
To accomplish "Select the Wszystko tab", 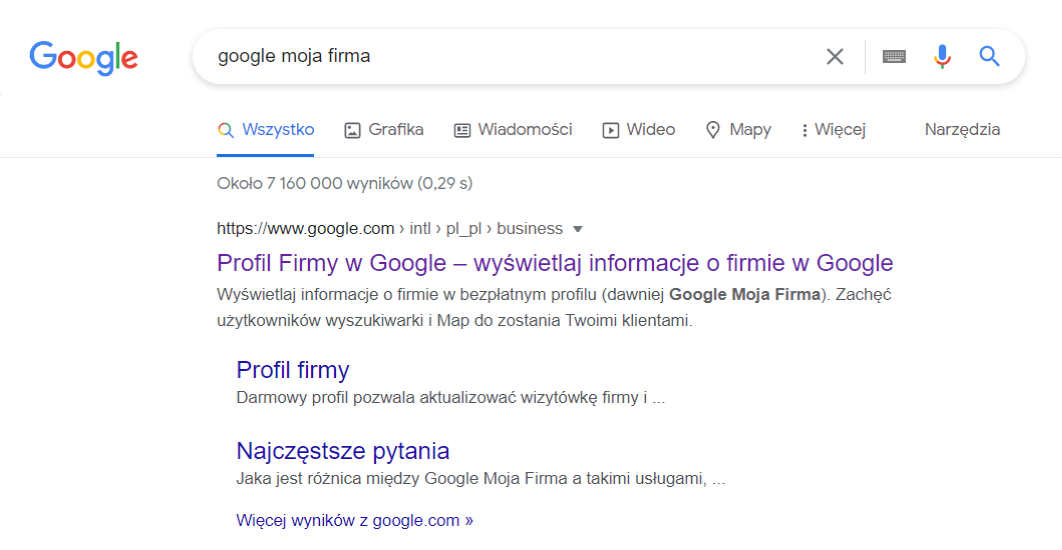I will 266,129.
